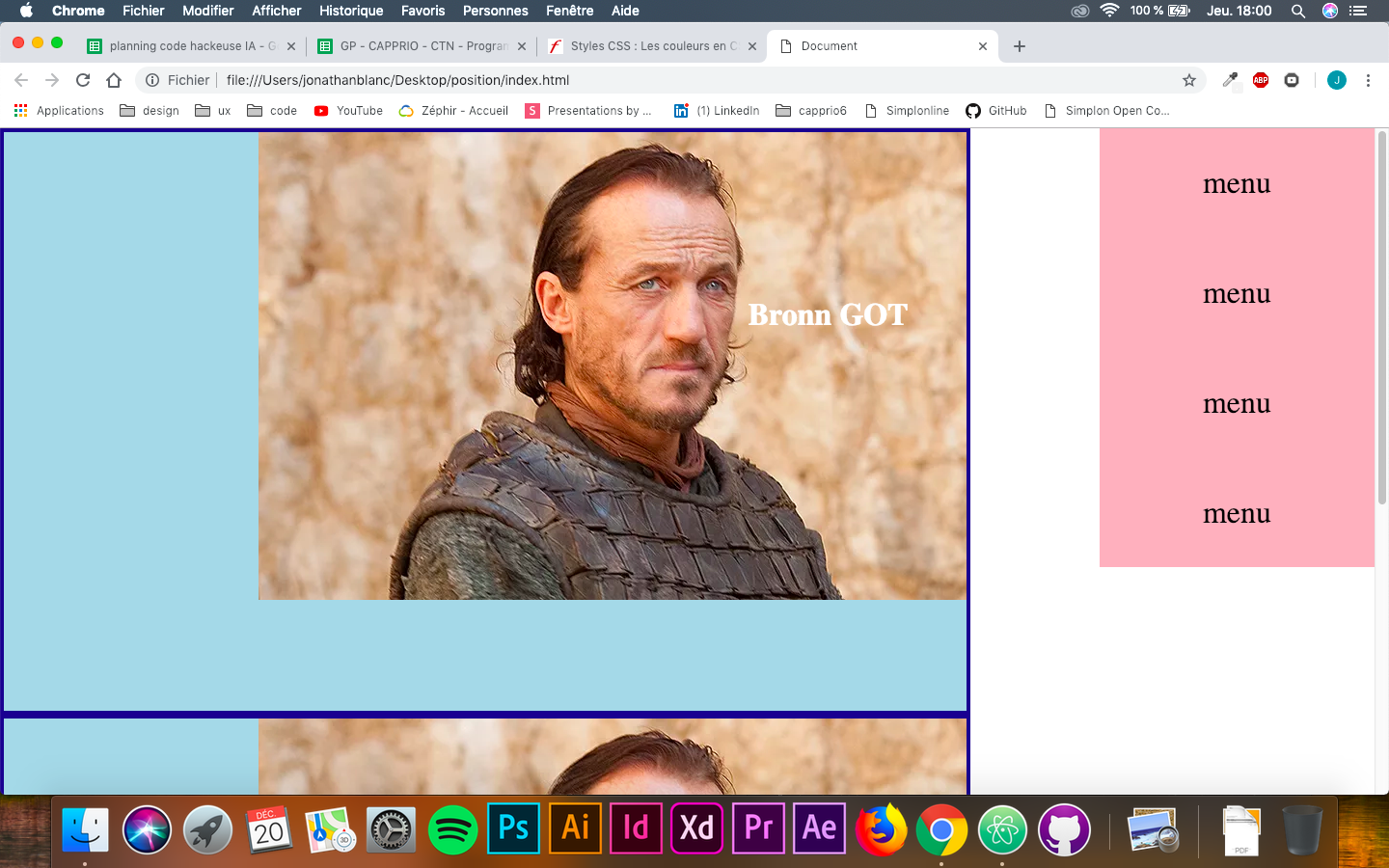This screenshot has height=868, width=1389.
Task: Open the Historique menu
Action: click(x=351, y=11)
